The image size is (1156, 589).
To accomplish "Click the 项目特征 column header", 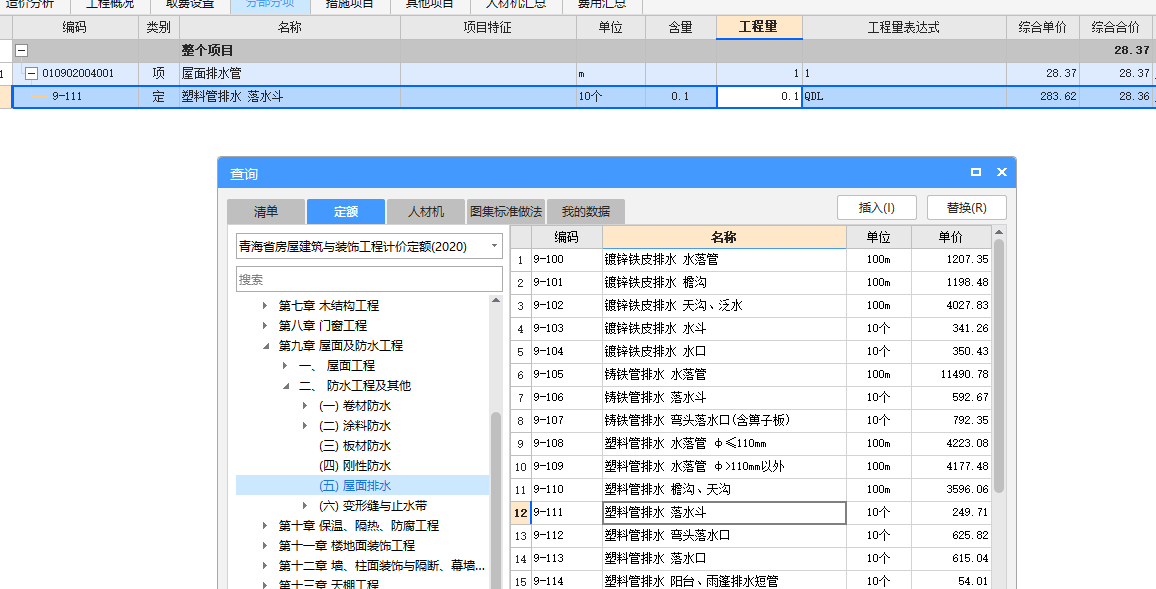I will [x=487, y=27].
